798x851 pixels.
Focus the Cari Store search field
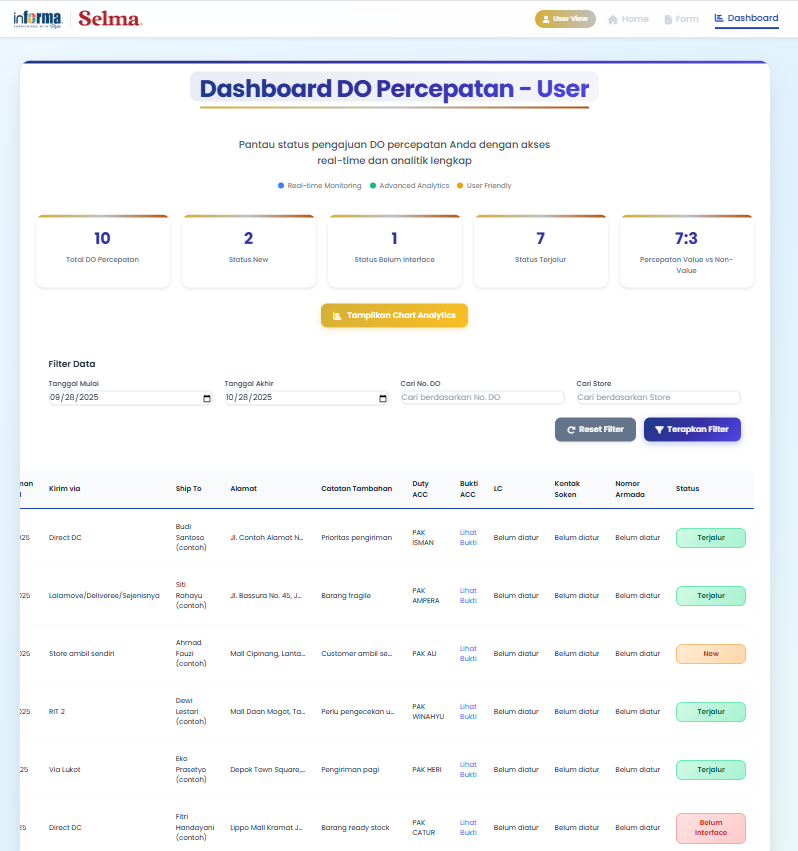(x=658, y=397)
